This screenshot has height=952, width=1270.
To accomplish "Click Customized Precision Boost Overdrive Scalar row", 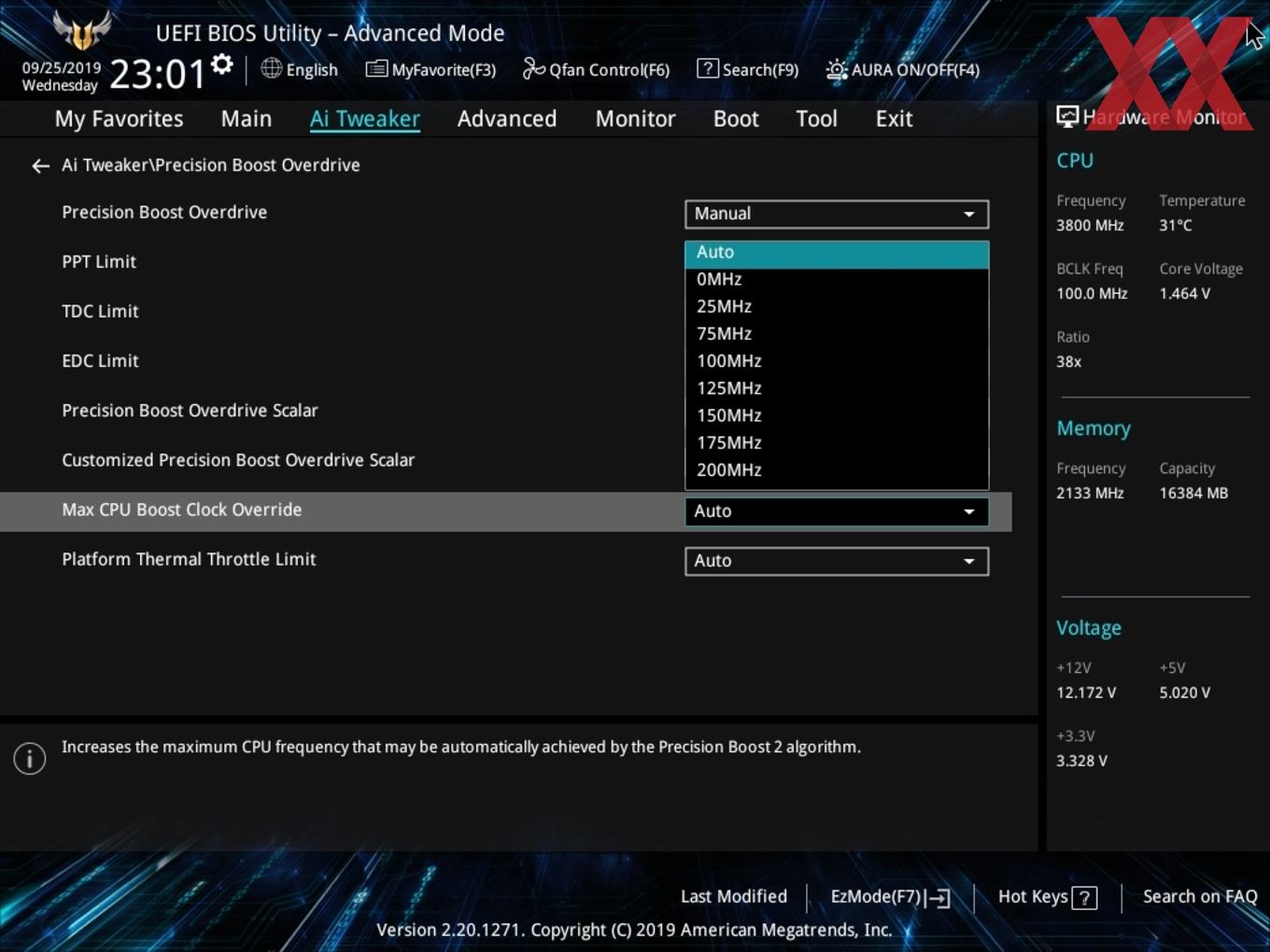I will pos(505,460).
